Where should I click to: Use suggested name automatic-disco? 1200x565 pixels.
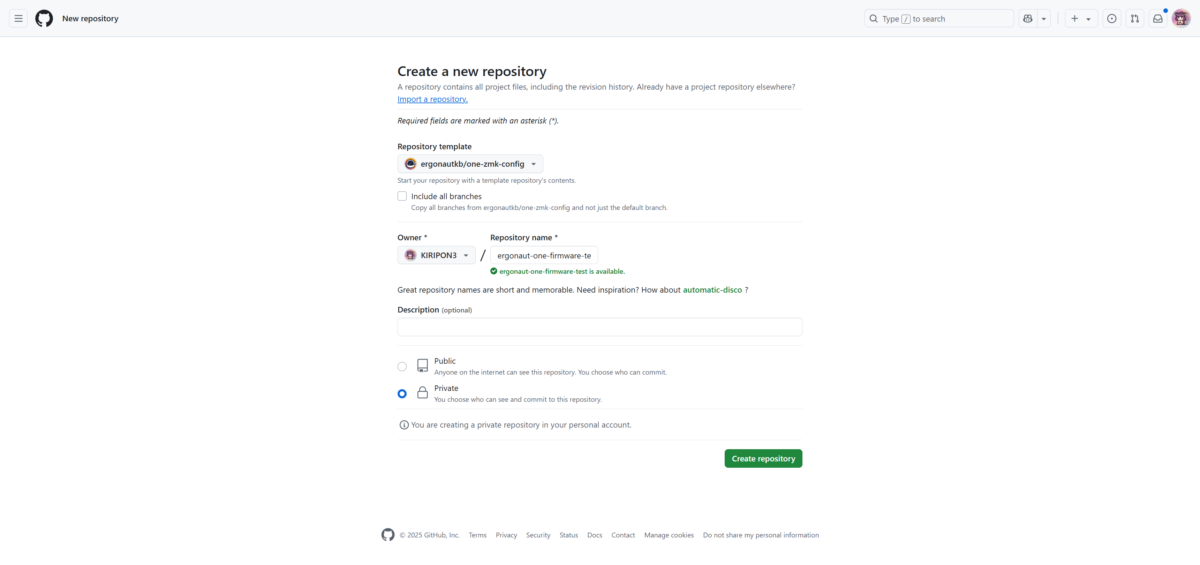point(712,290)
